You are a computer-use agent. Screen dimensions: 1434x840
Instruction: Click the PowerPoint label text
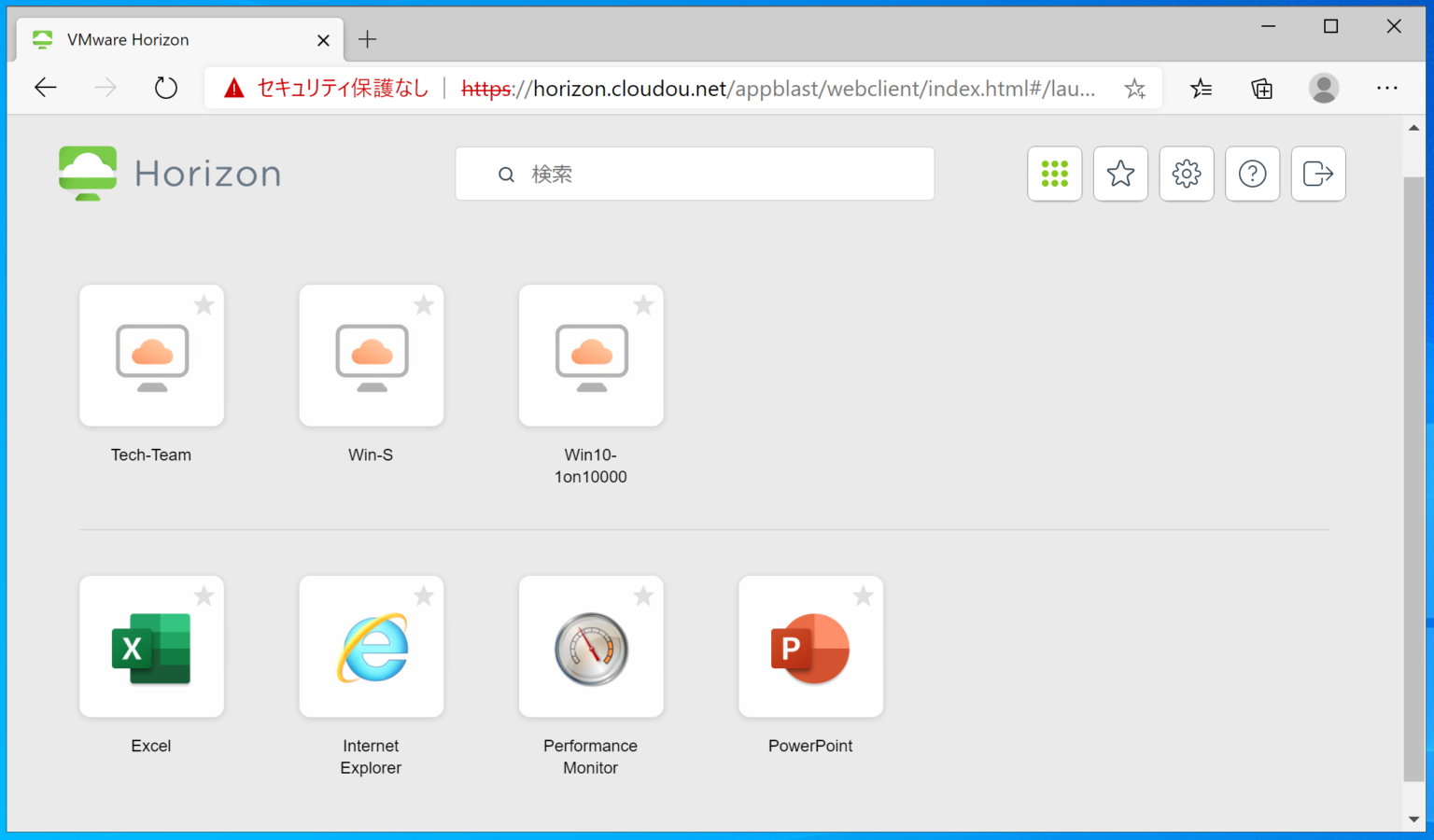(810, 747)
